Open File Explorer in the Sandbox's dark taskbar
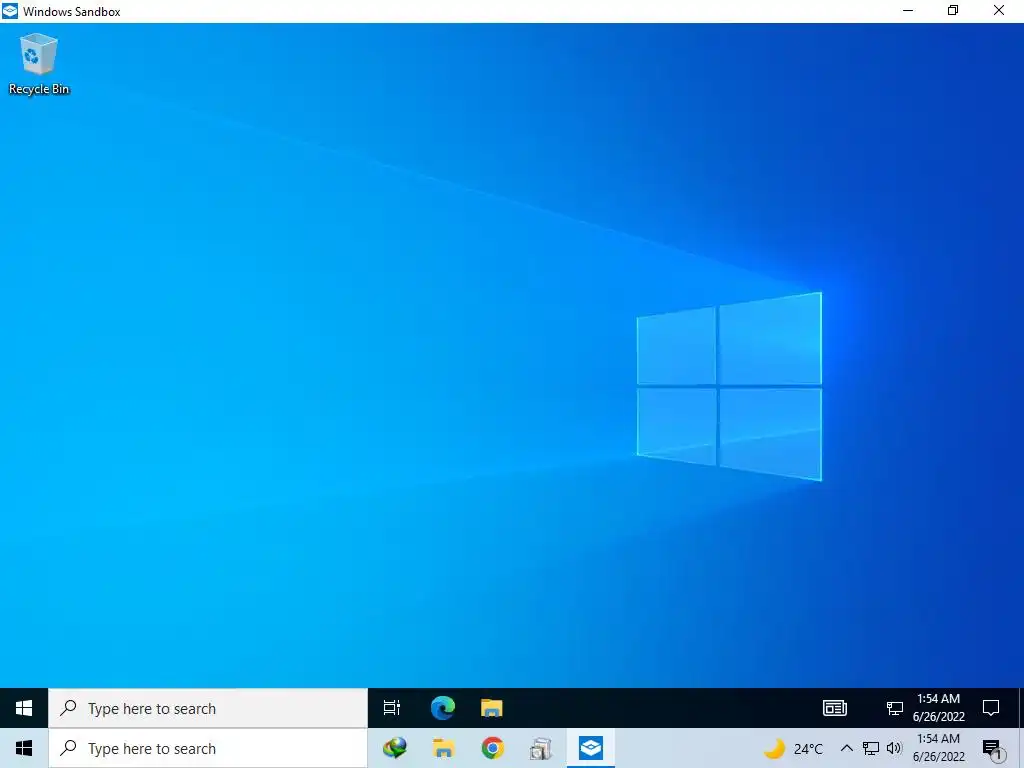 pos(491,708)
